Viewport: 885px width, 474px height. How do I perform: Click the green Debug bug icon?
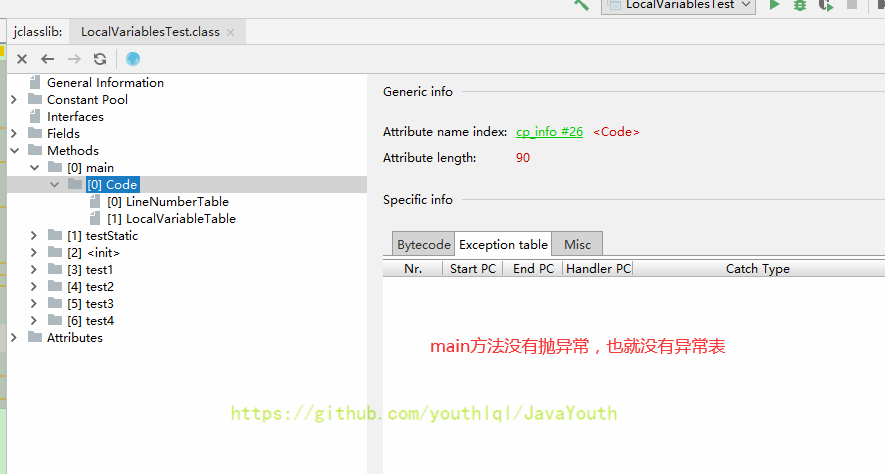(800, 5)
